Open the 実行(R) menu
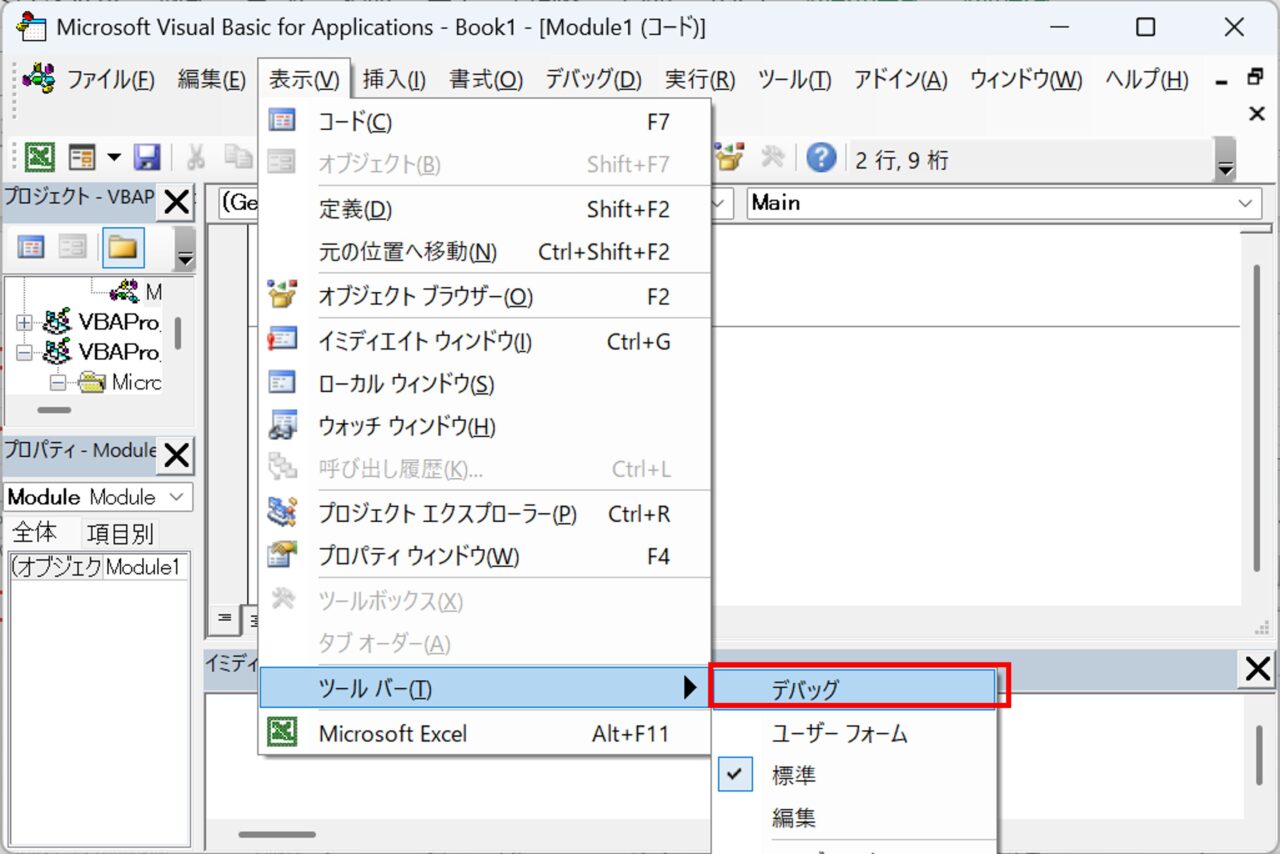Viewport: 1280px width, 854px height. (x=700, y=79)
